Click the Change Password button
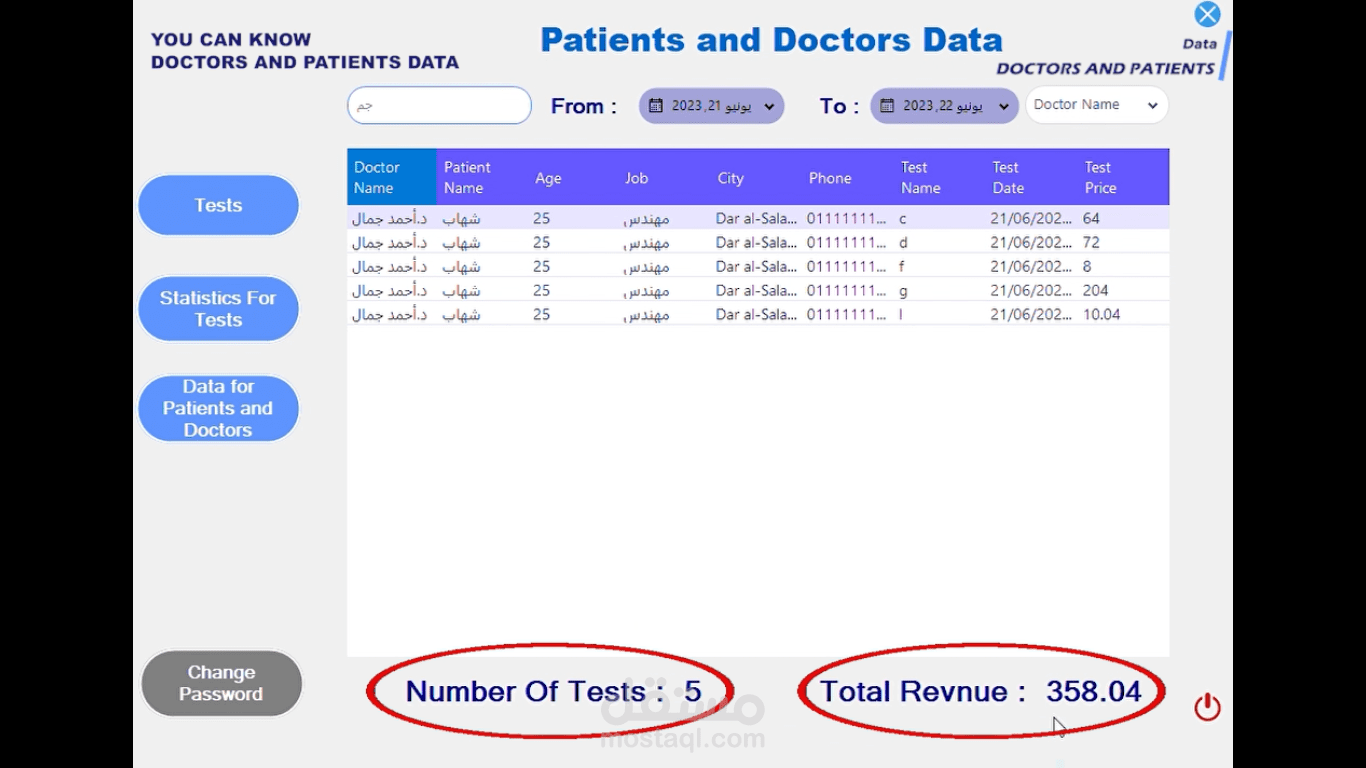Screen dimensions: 1366x768 click(221, 683)
